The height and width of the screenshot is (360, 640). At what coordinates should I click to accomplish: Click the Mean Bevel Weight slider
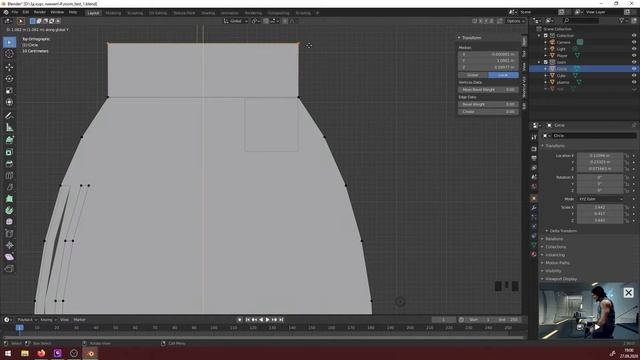[x=488, y=90]
